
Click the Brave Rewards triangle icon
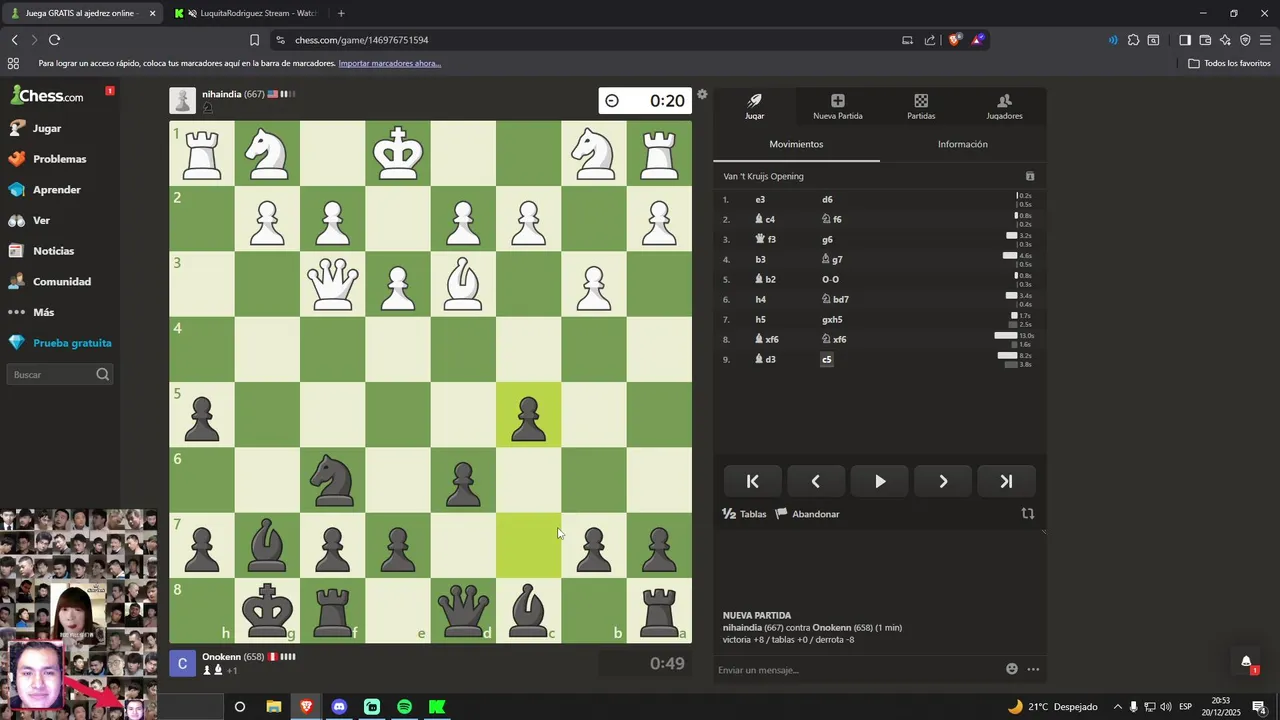click(977, 40)
